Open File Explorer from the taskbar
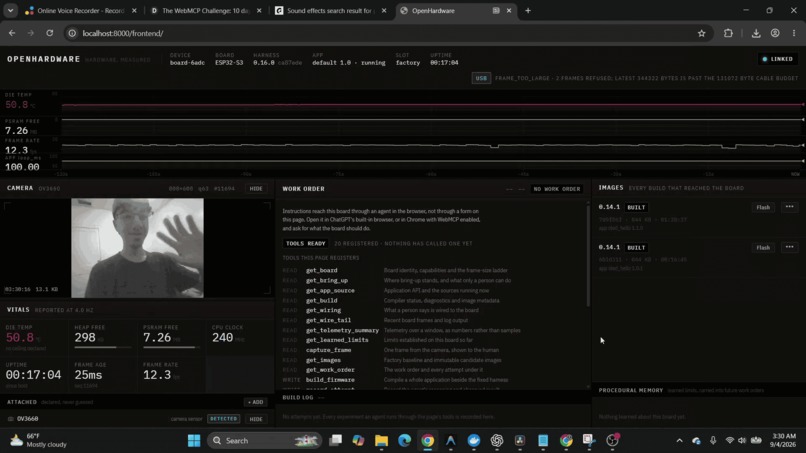The image size is (806, 453). point(381,441)
